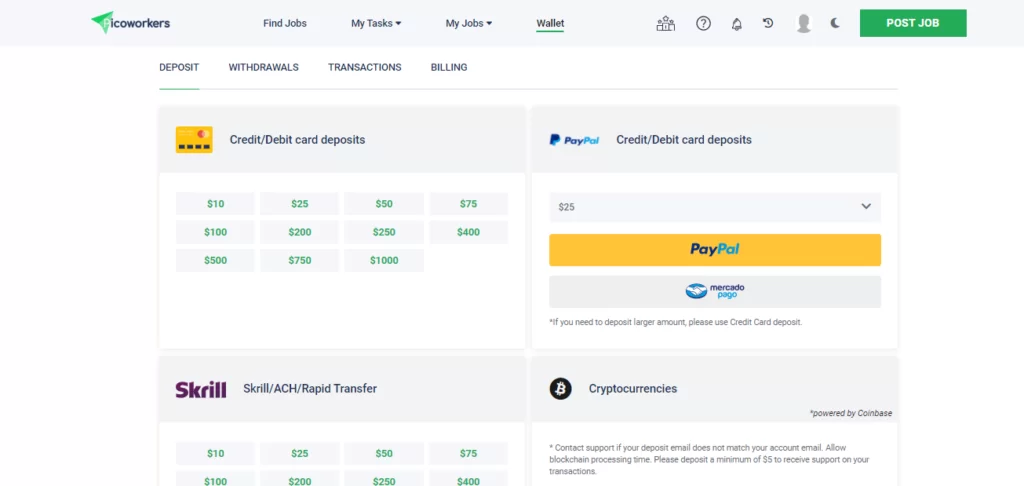Pay with the Mercado Pago button
This screenshot has width=1024, height=486.
715,291
